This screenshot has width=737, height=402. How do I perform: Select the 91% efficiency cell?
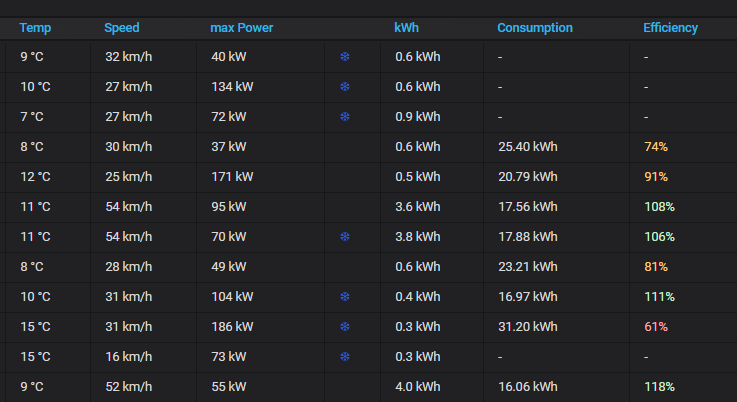click(656, 177)
